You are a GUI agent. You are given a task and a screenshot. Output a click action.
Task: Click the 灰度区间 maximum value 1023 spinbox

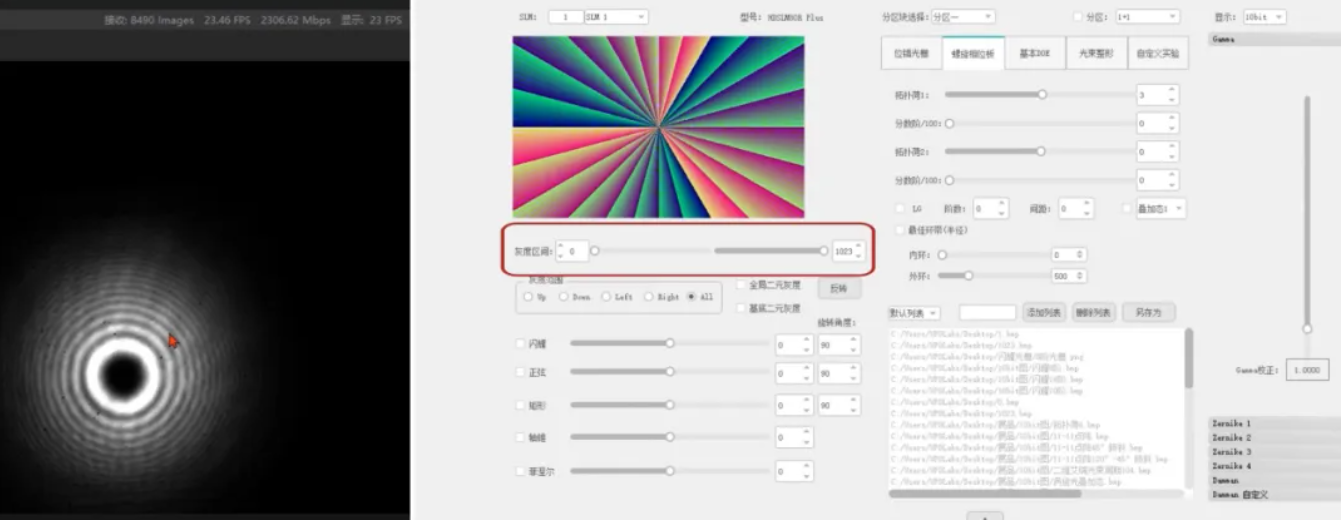click(x=843, y=252)
